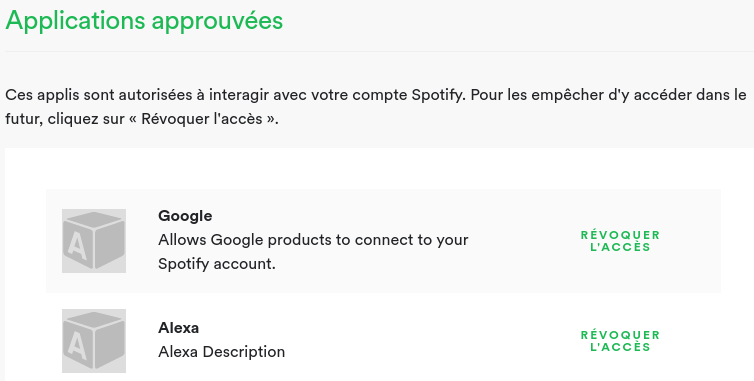Click the "Applications approuvées" heading
The image size is (754, 381).
(x=144, y=21)
